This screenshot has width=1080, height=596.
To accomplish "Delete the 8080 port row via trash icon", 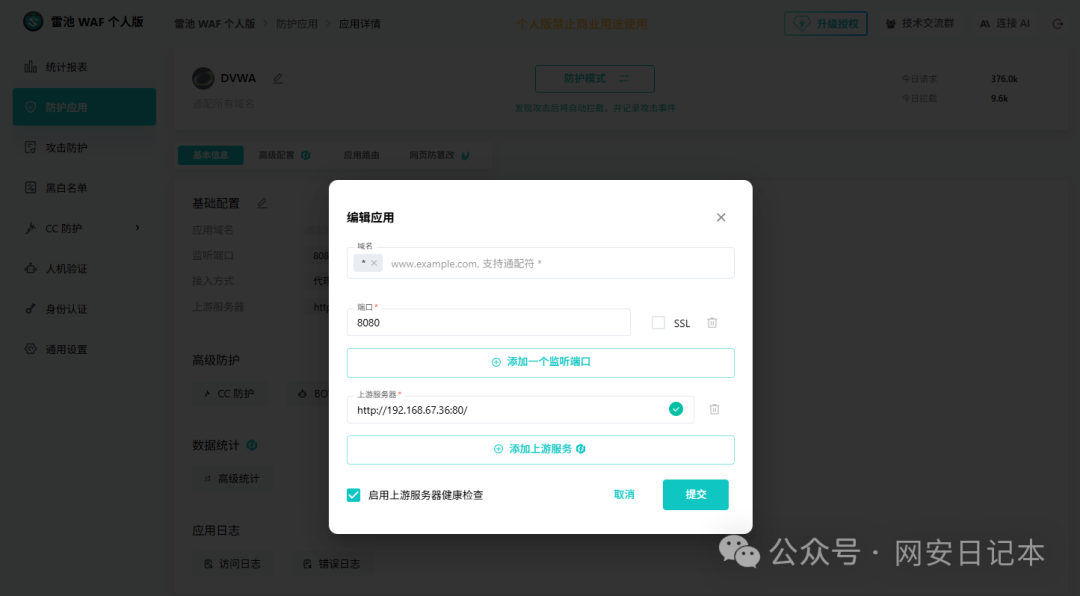I will tap(712, 322).
